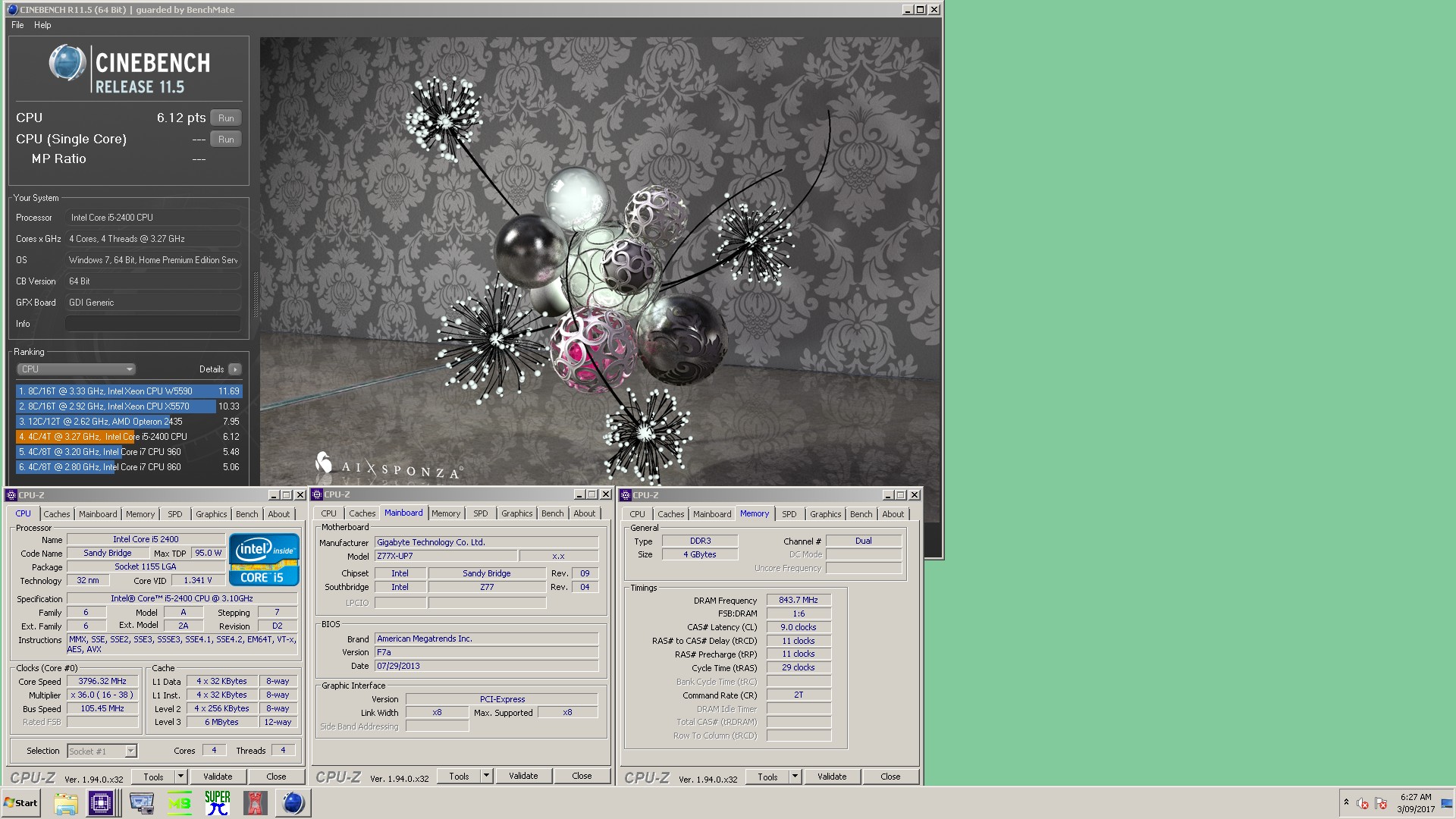
Task: Run the CPU benchmark
Action: click(226, 118)
